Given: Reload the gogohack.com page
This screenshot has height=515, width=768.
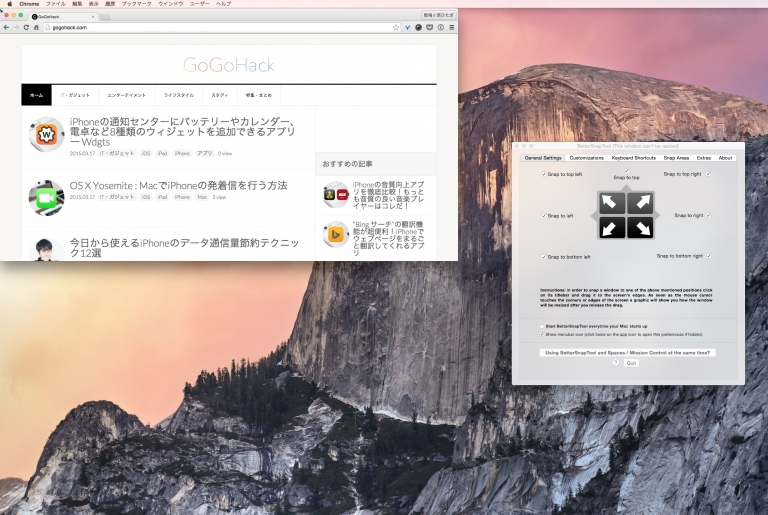Looking at the screenshot, I should (26, 27).
